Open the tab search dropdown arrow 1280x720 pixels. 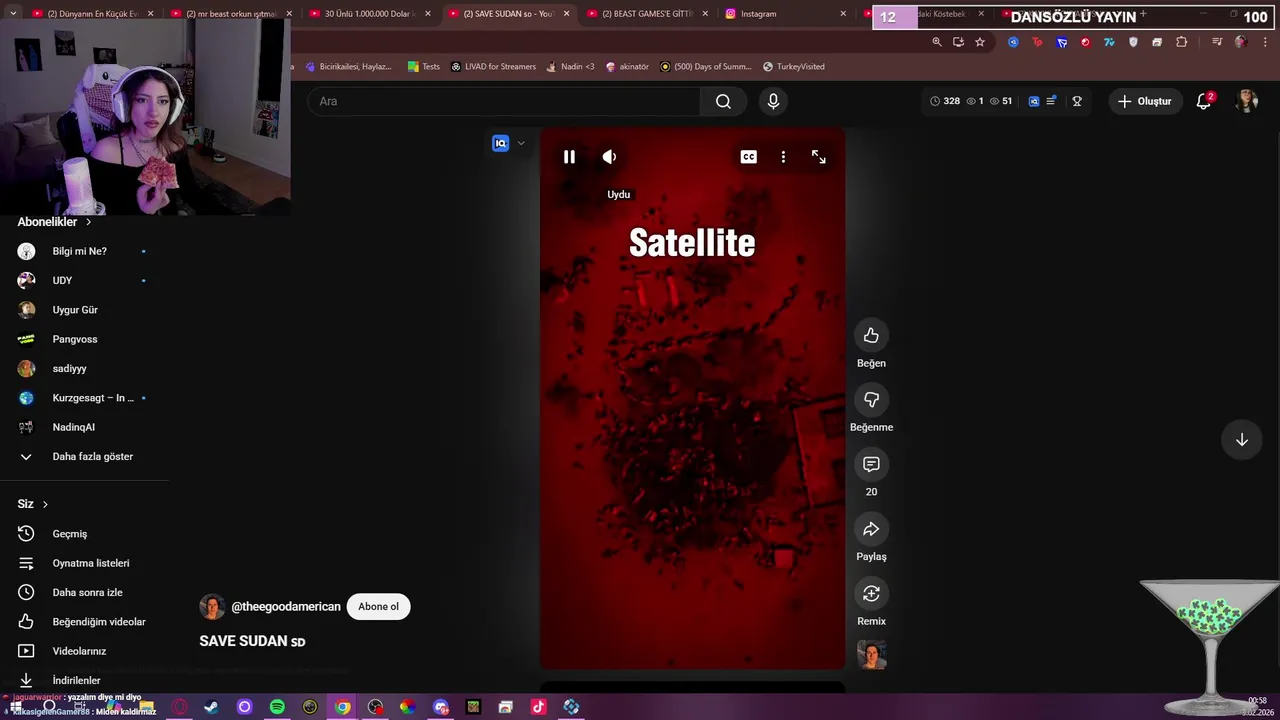tap(13, 13)
